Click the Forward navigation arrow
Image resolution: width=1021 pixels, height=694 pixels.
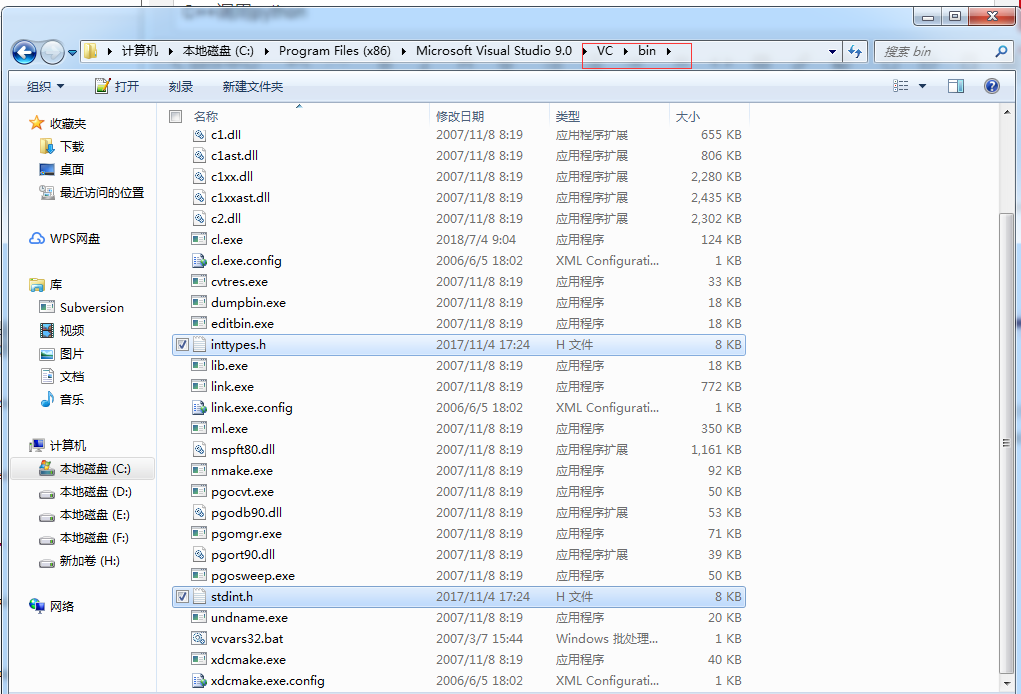(52, 52)
